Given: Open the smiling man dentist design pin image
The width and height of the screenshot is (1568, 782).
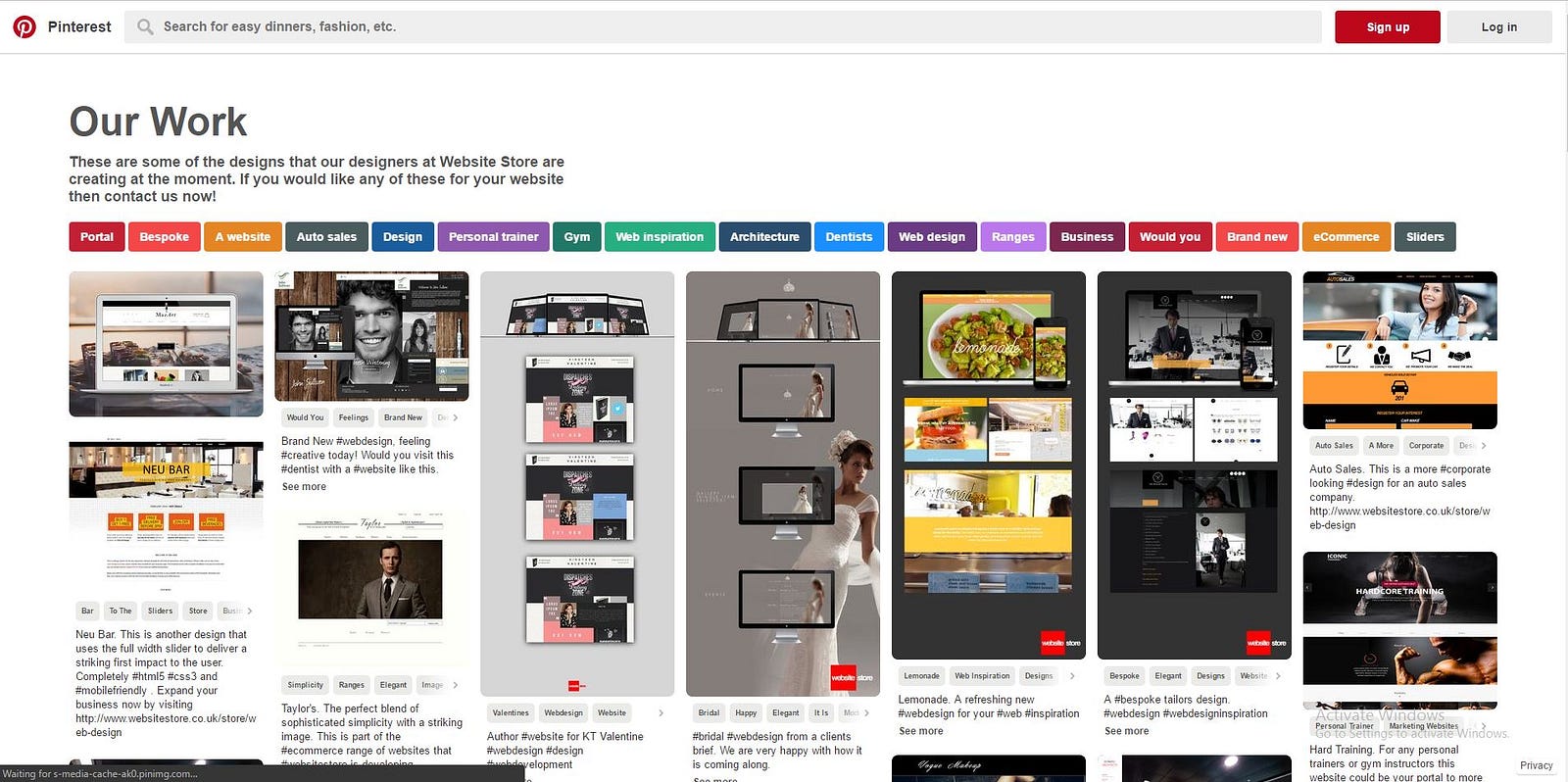Looking at the screenshot, I should [x=371, y=336].
